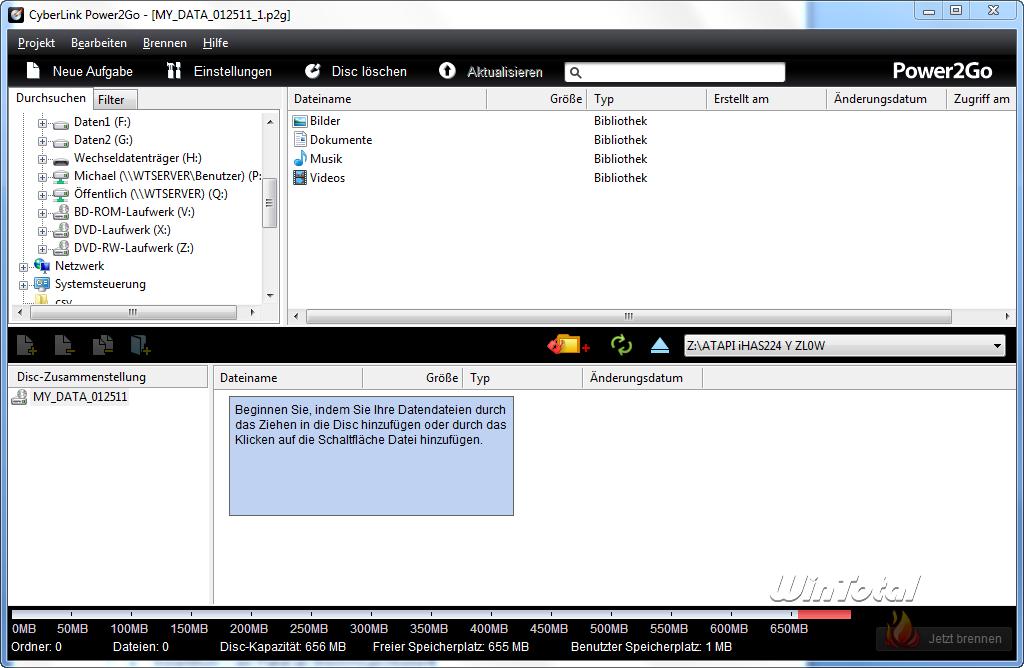Screen dimensions: 1024x668
Task: Expand the Systemsteuerung tree node
Action: pos(24,285)
